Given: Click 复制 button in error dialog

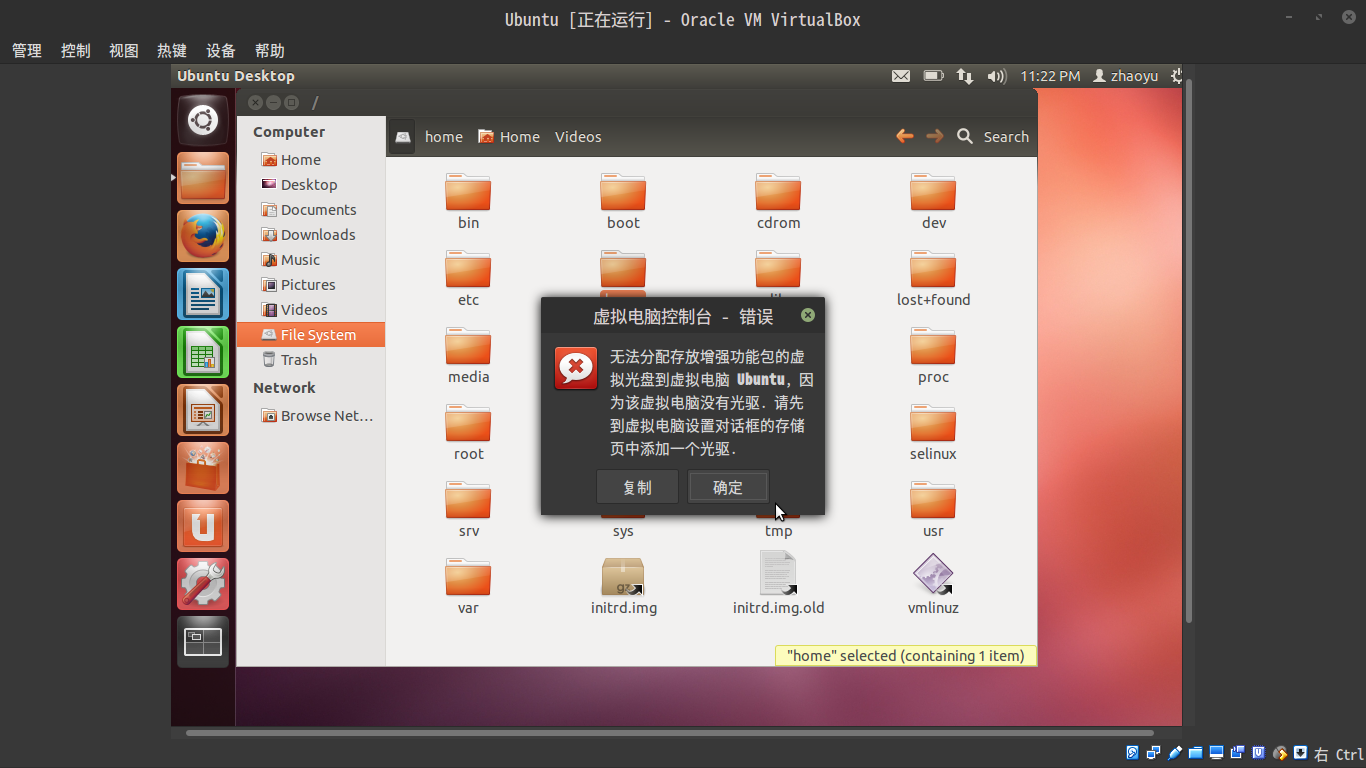Looking at the screenshot, I should coord(637,487).
